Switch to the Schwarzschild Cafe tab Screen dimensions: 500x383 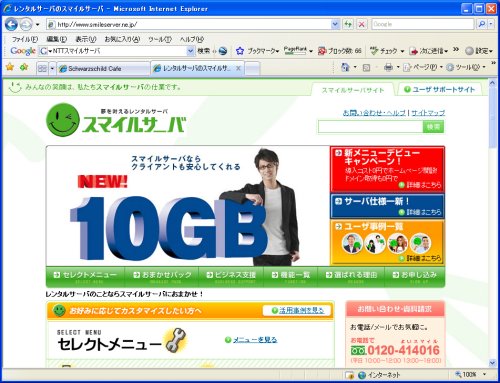coord(103,69)
